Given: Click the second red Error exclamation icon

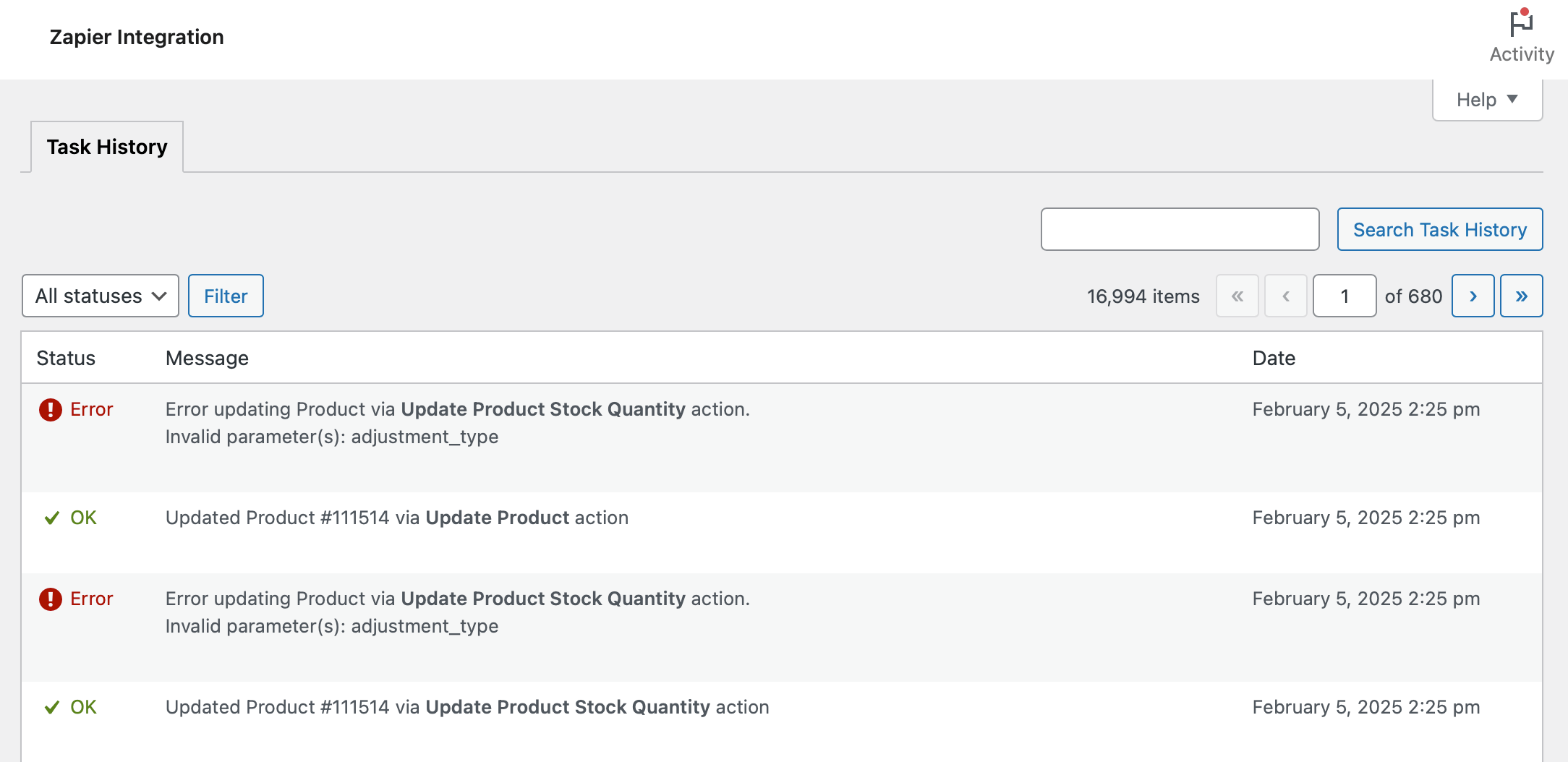Looking at the screenshot, I should pos(50,599).
